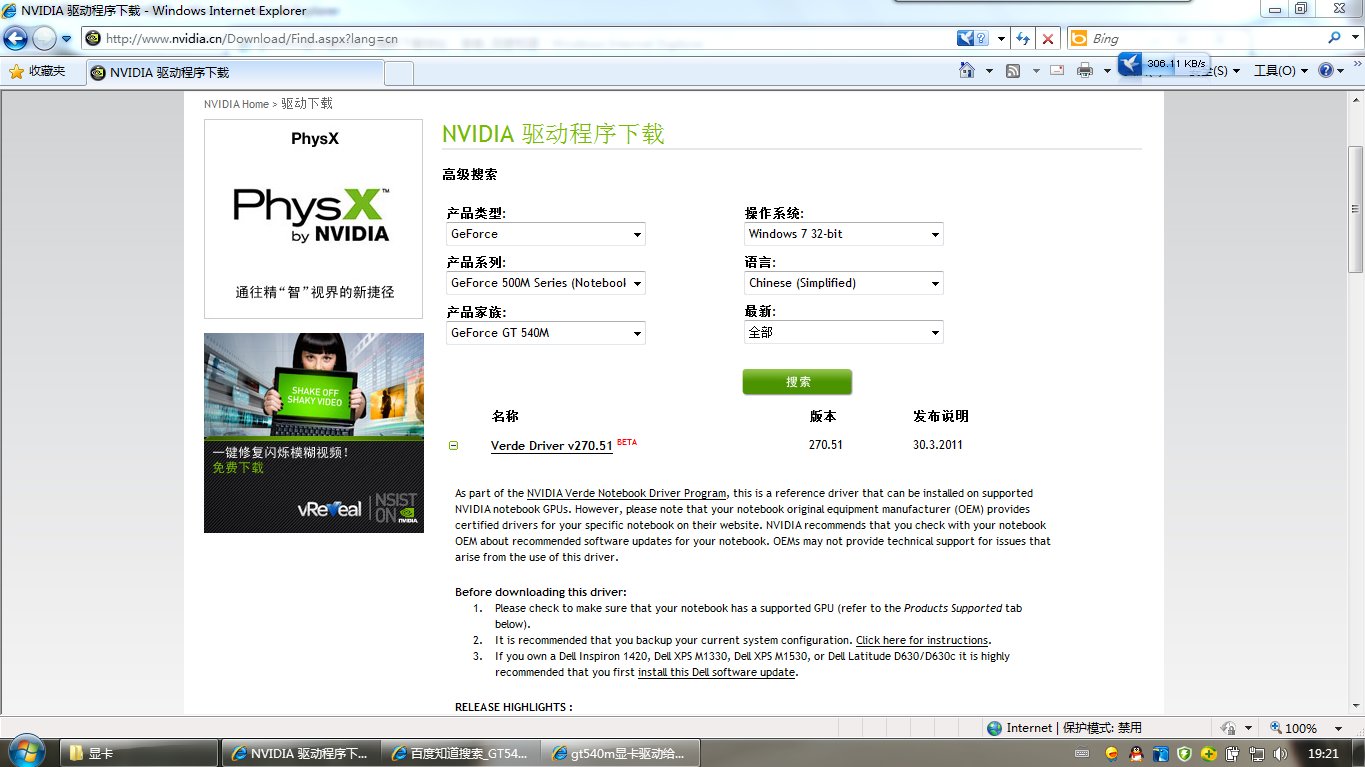Open the QQ penguin tray icon
Viewport: 1365px width, 767px height.
[x=1136, y=753]
